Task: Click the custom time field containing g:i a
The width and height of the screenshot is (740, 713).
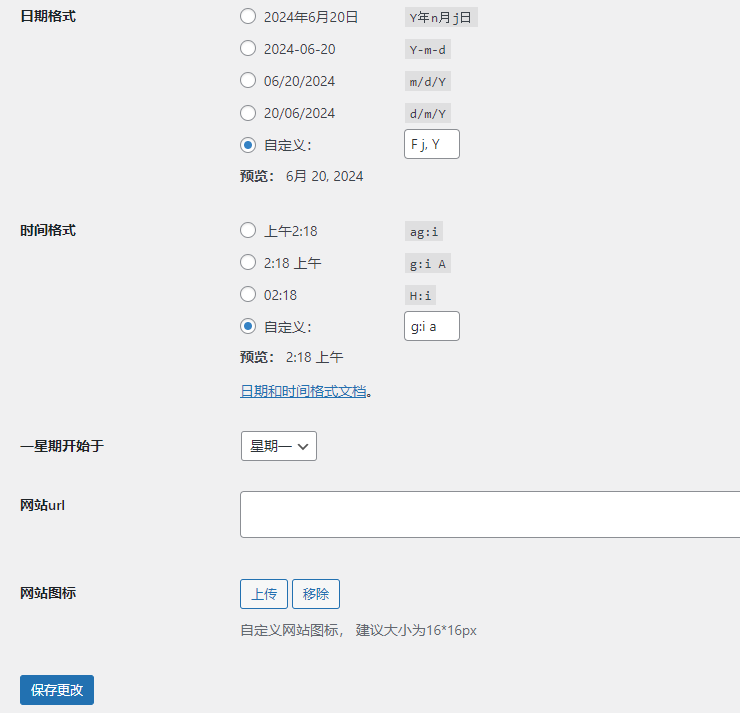Action: point(431,326)
